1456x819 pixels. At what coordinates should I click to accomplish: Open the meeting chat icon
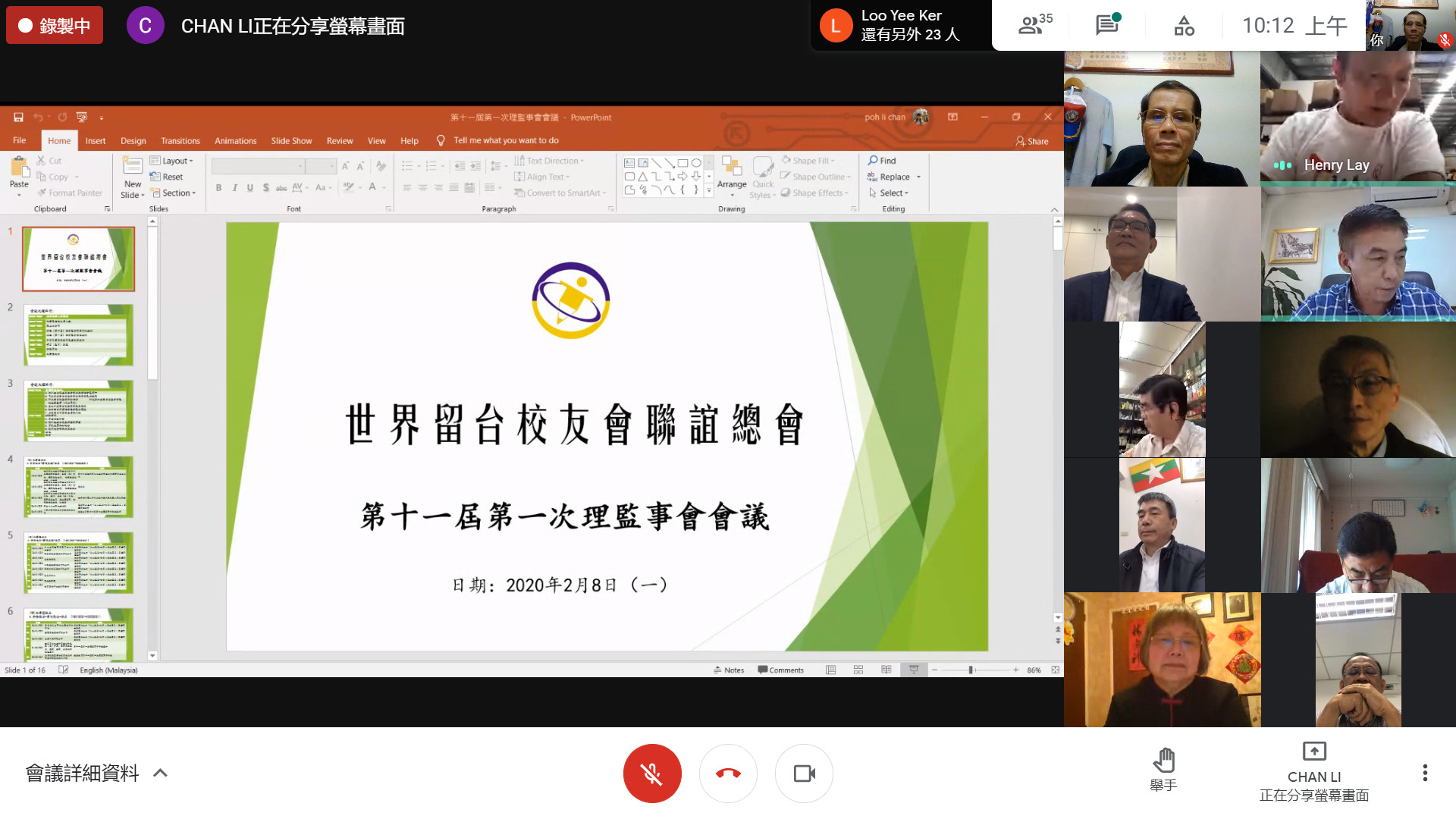coord(1107,25)
